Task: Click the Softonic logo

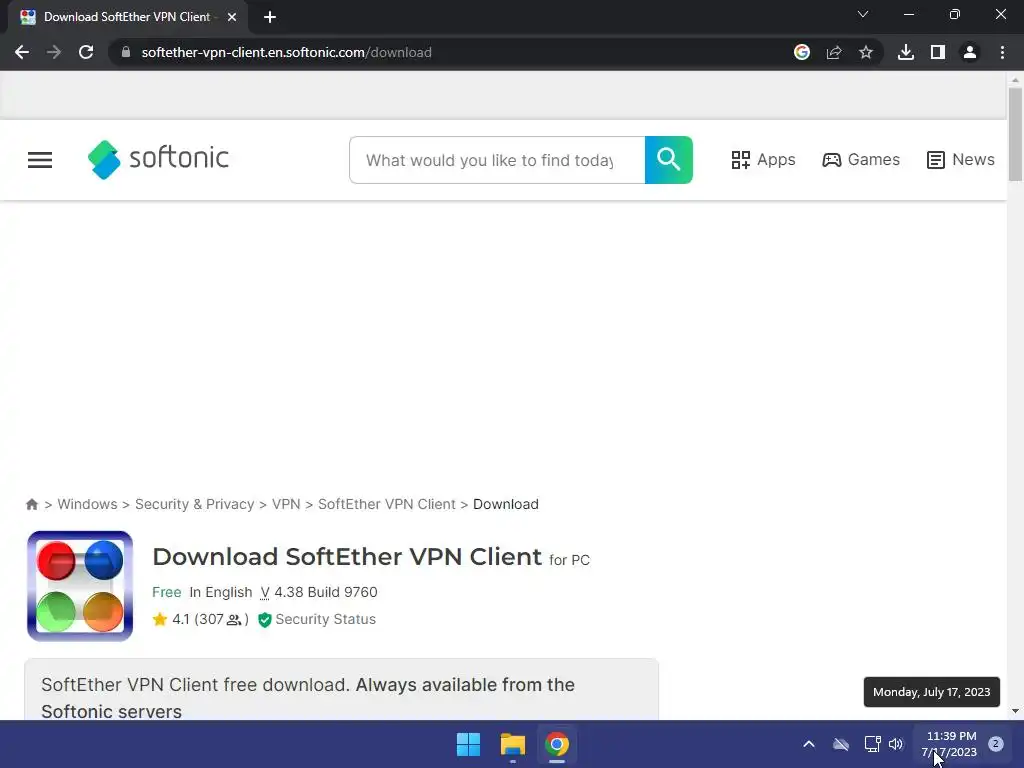Action: 158,159
